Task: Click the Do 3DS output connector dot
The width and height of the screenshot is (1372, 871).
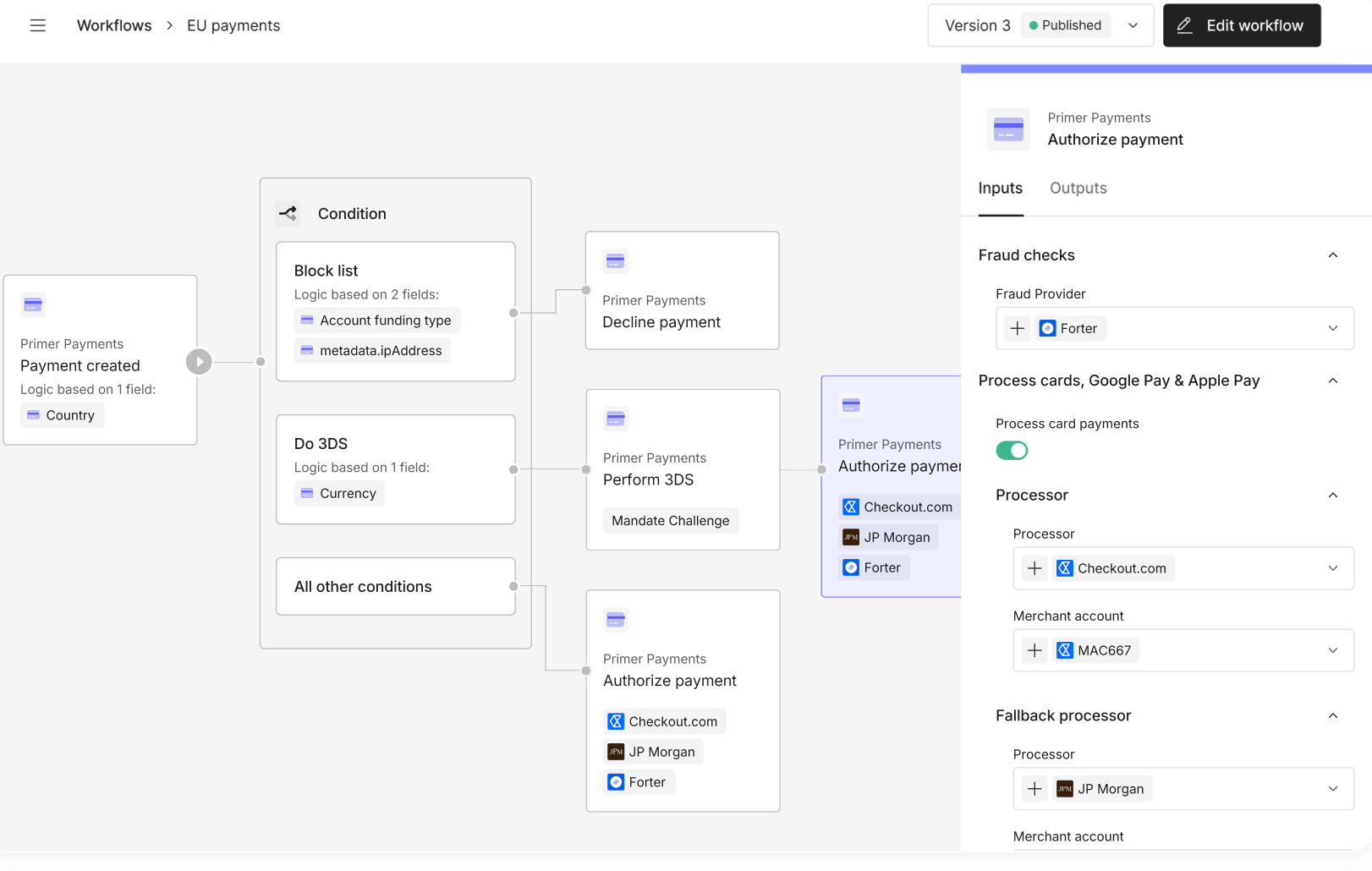Action: (513, 469)
